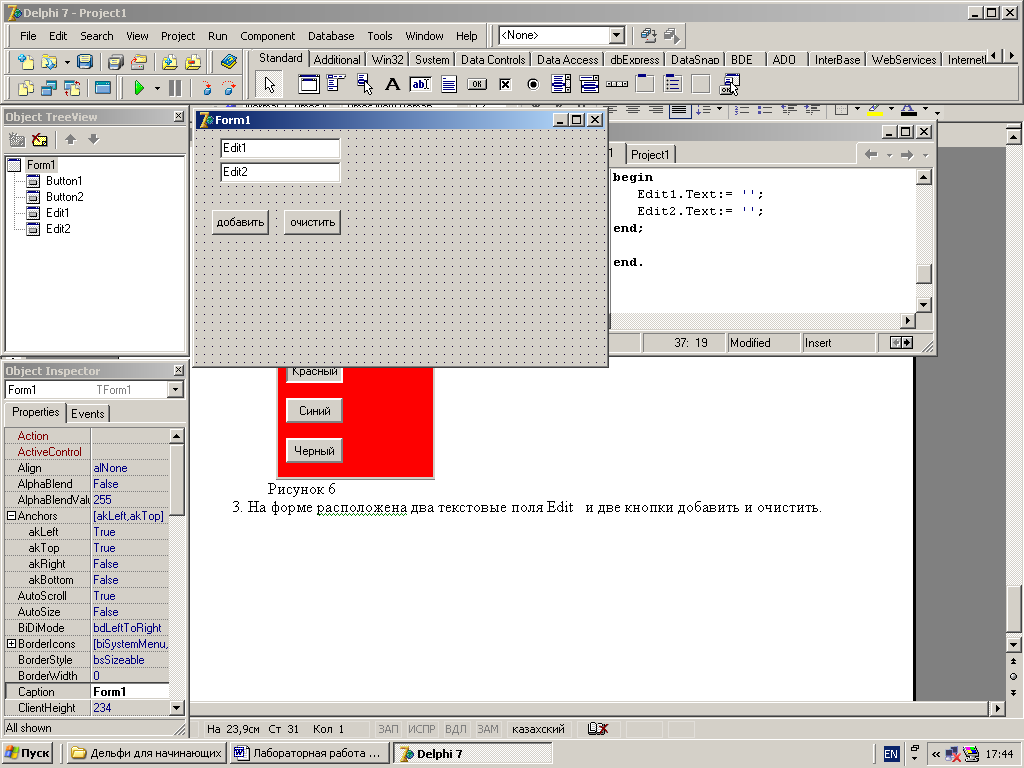Click Add file to project icon
The height and width of the screenshot is (768, 1024).
click(169, 62)
